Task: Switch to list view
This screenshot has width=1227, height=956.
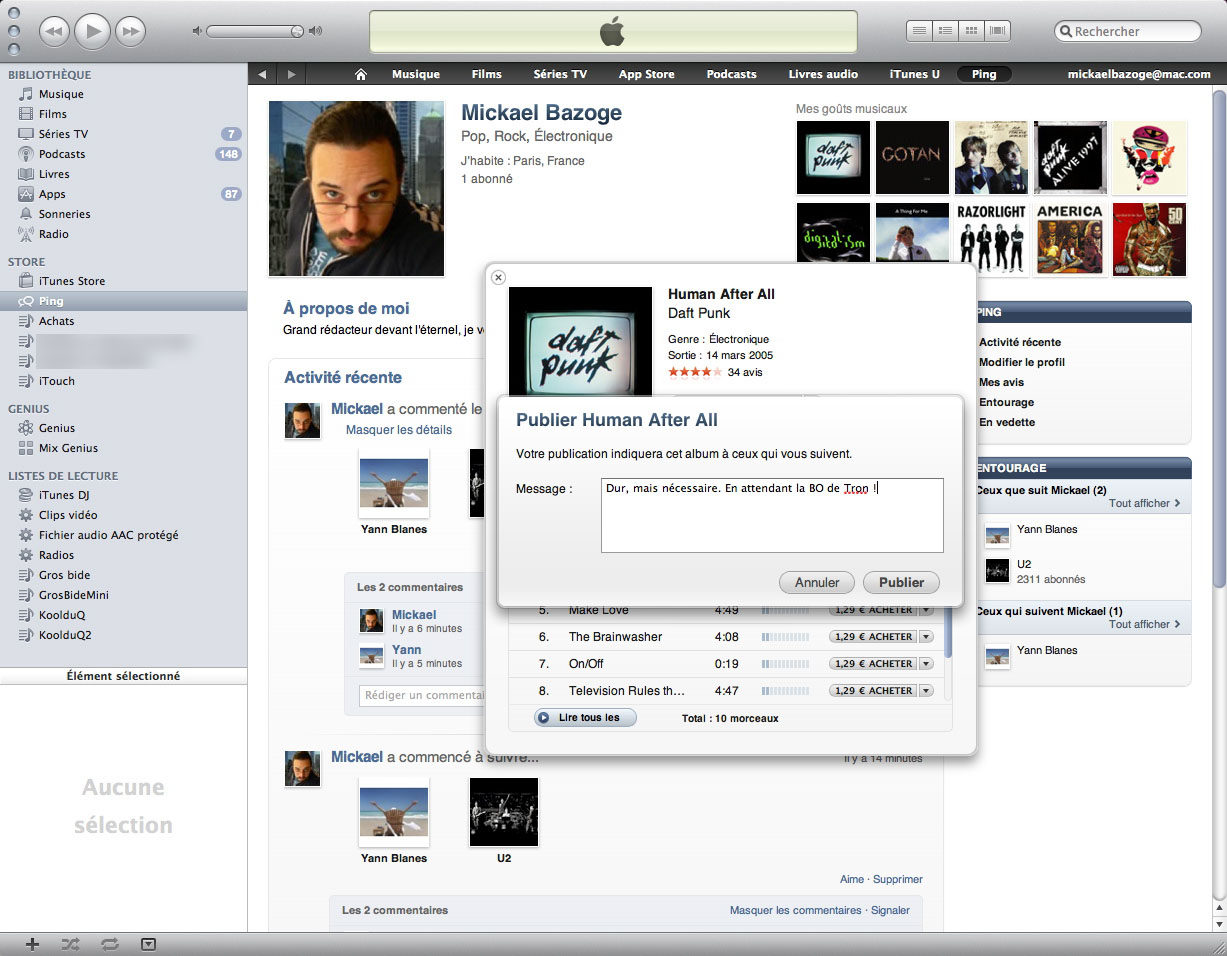Action: tap(919, 31)
